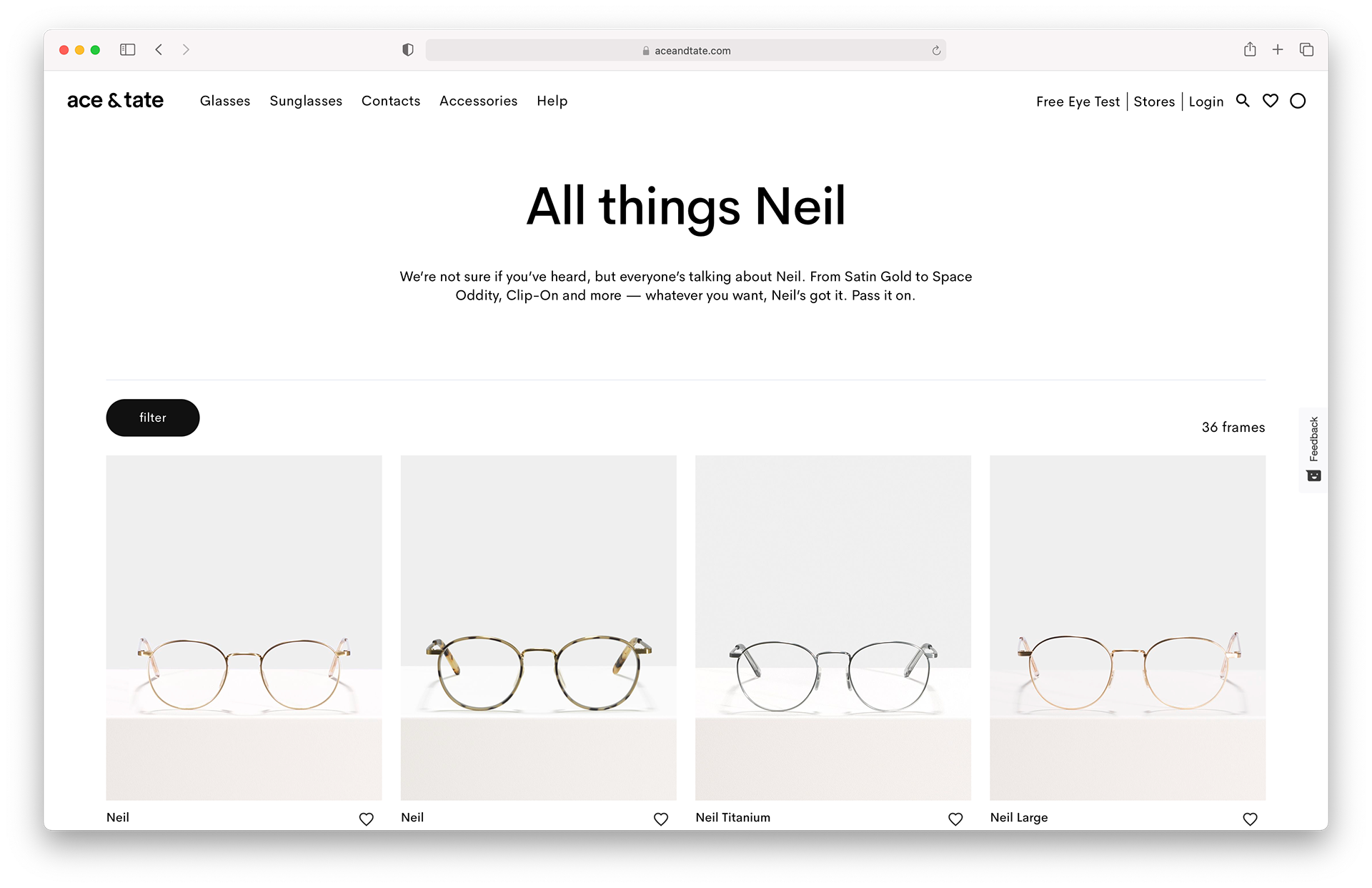1372x888 pixels.
Task: Click the privacy shield icon
Action: pos(407,50)
